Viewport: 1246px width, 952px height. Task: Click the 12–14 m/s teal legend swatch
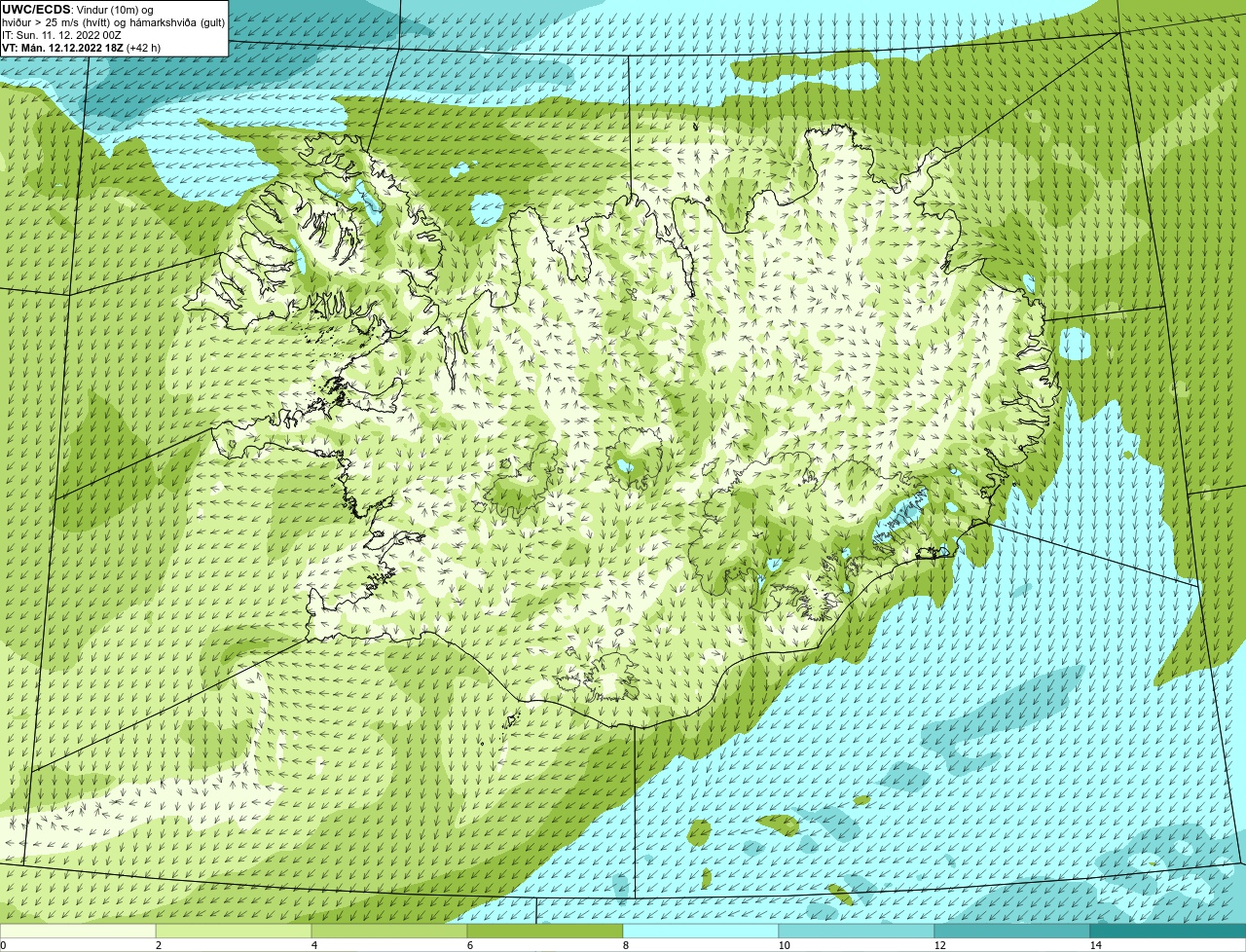coord(1012,931)
